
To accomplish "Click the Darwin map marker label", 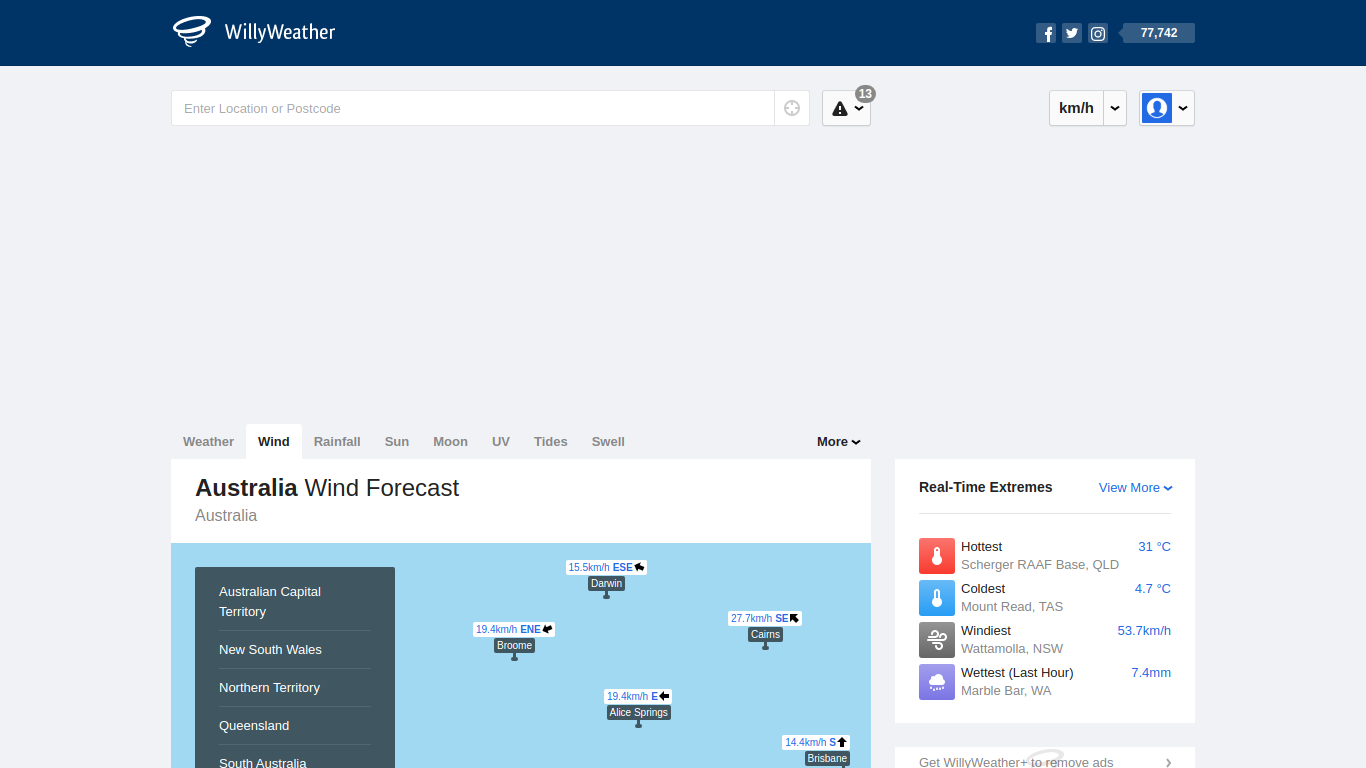I will click(607, 583).
